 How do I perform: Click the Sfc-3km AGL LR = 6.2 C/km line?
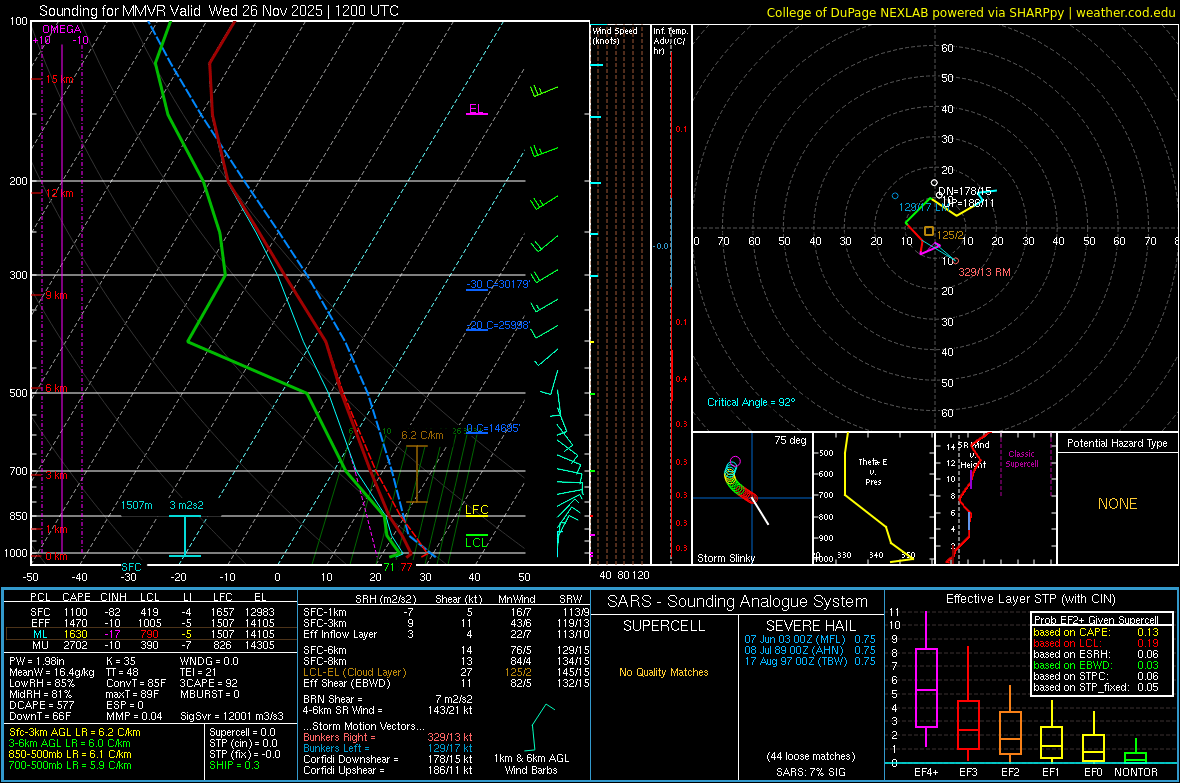click(x=75, y=732)
